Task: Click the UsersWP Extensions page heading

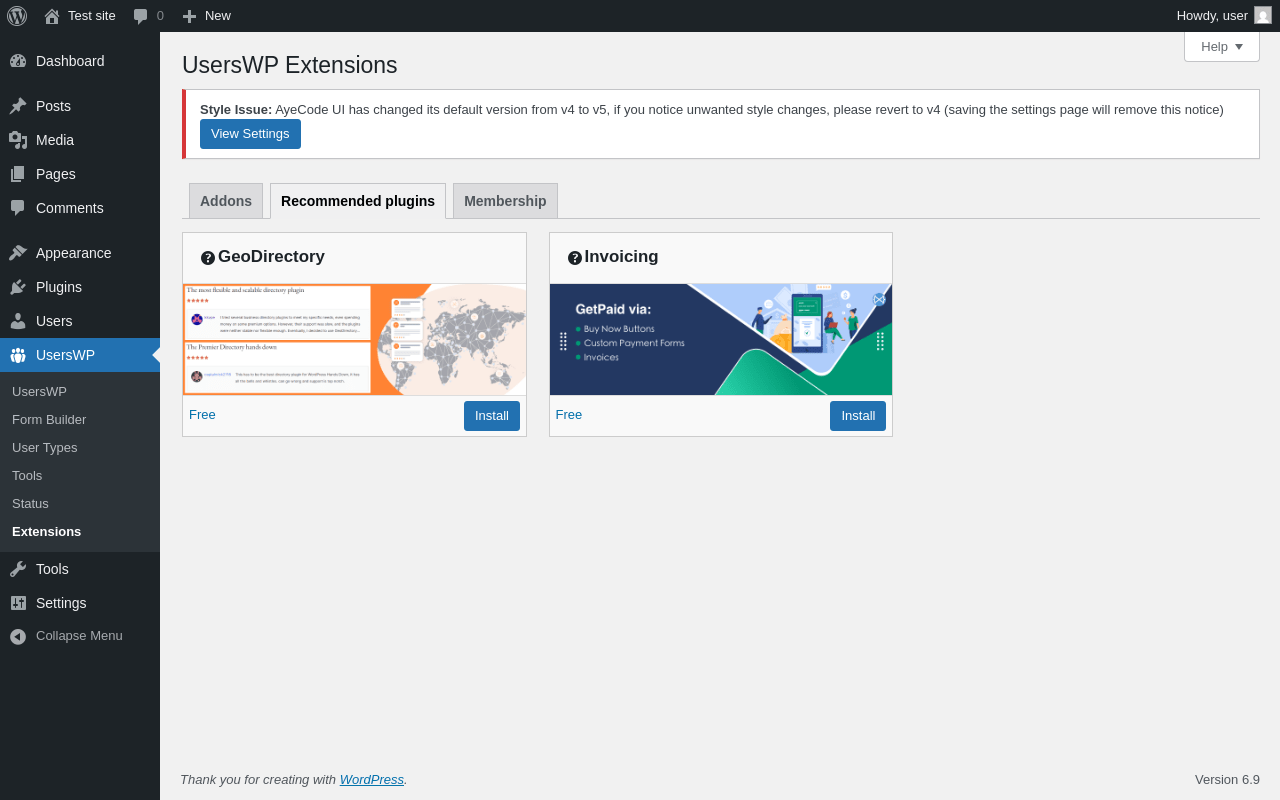Action: point(290,65)
